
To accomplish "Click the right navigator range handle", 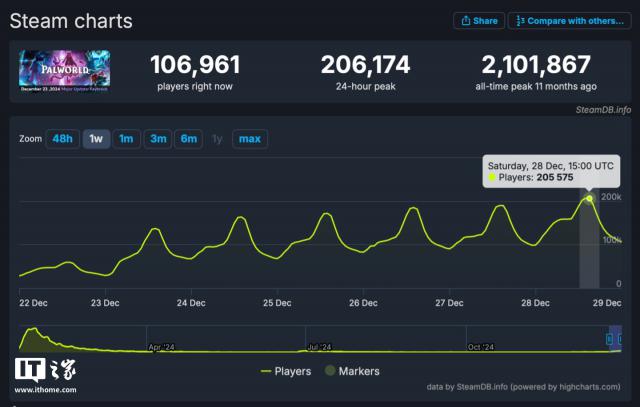I will 621,338.
